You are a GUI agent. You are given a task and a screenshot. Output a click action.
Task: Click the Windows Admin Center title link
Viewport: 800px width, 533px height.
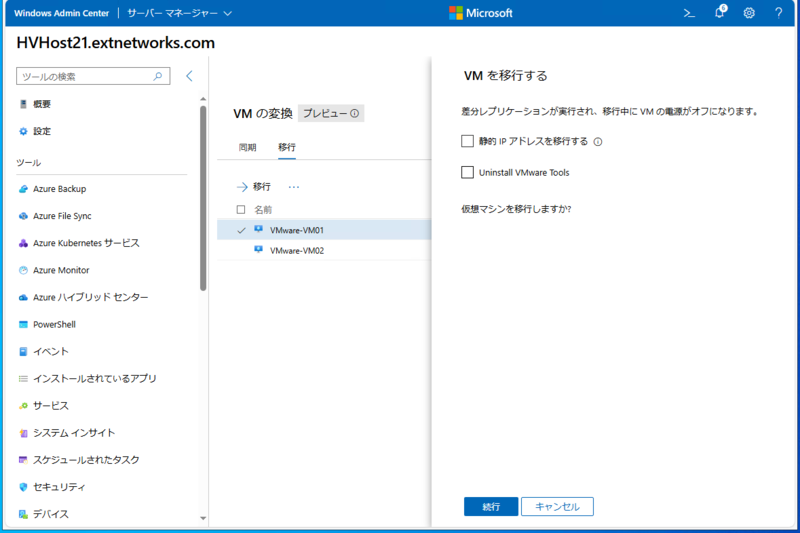(x=62, y=13)
